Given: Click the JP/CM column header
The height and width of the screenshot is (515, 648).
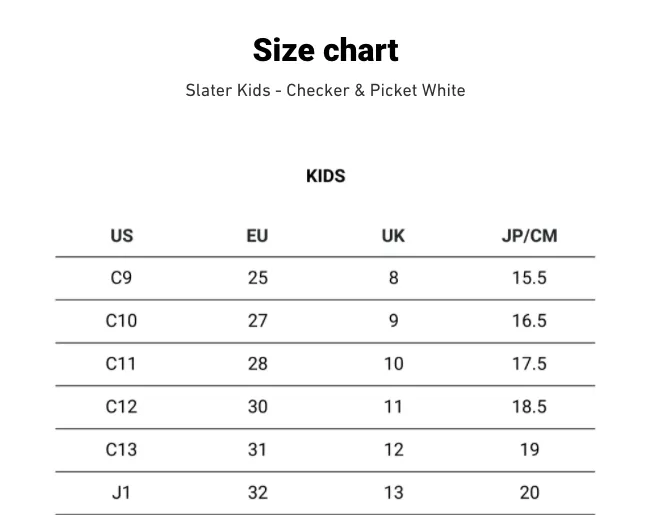Looking at the screenshot, I should (529, 236).
